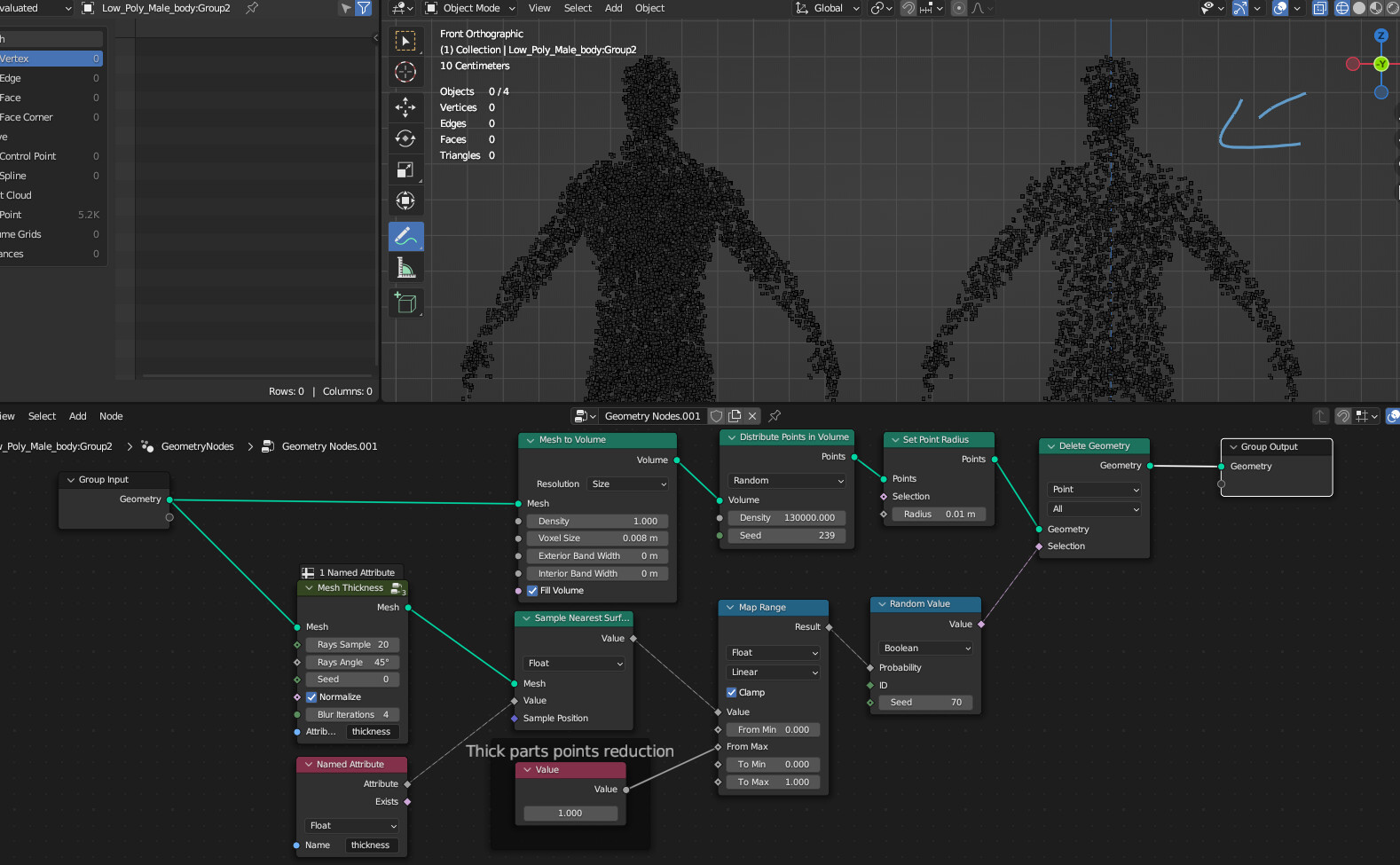Select the Select Box tool
This screenshot has height=865, width=1400.
click(405, 41)
